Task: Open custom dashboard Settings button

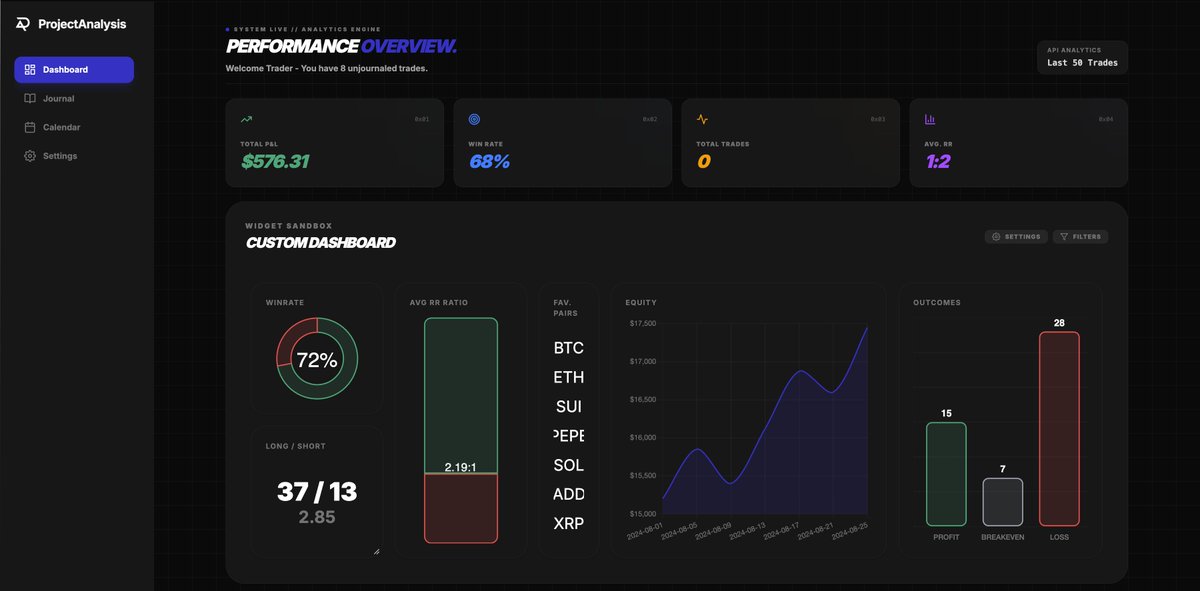Action: click(x=1016, y=237)
